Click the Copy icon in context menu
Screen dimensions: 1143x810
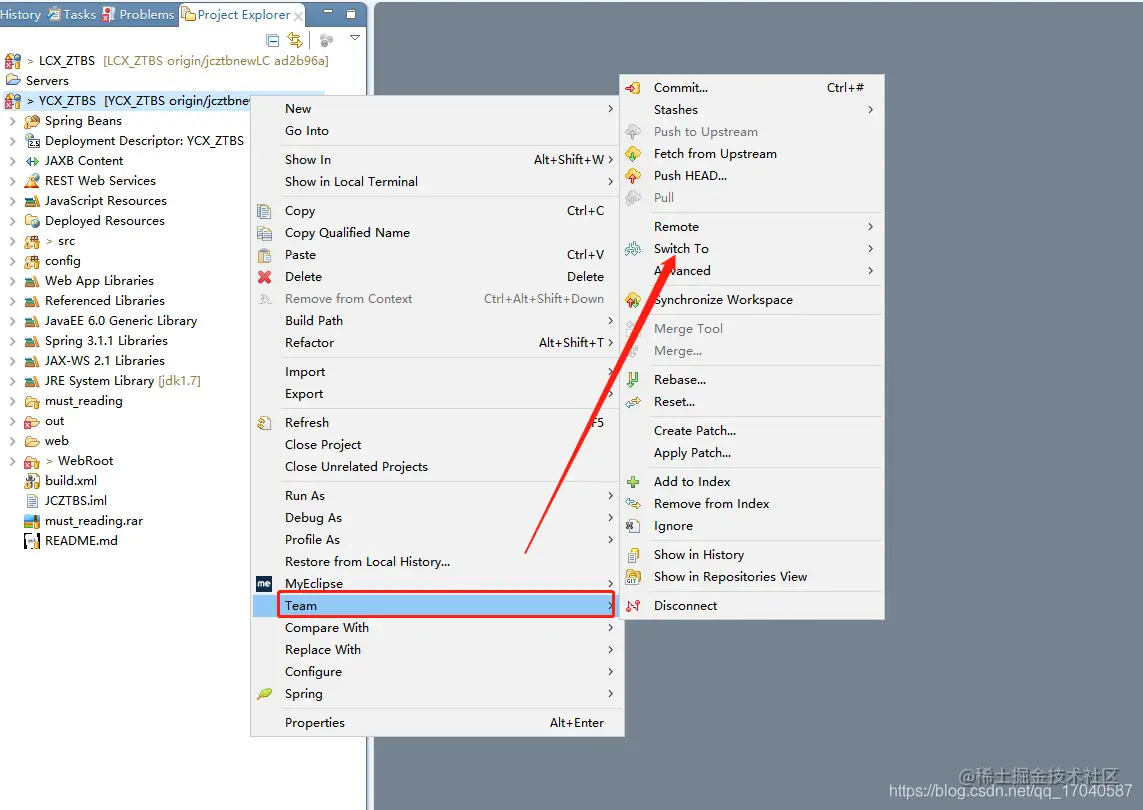[264, 211]
